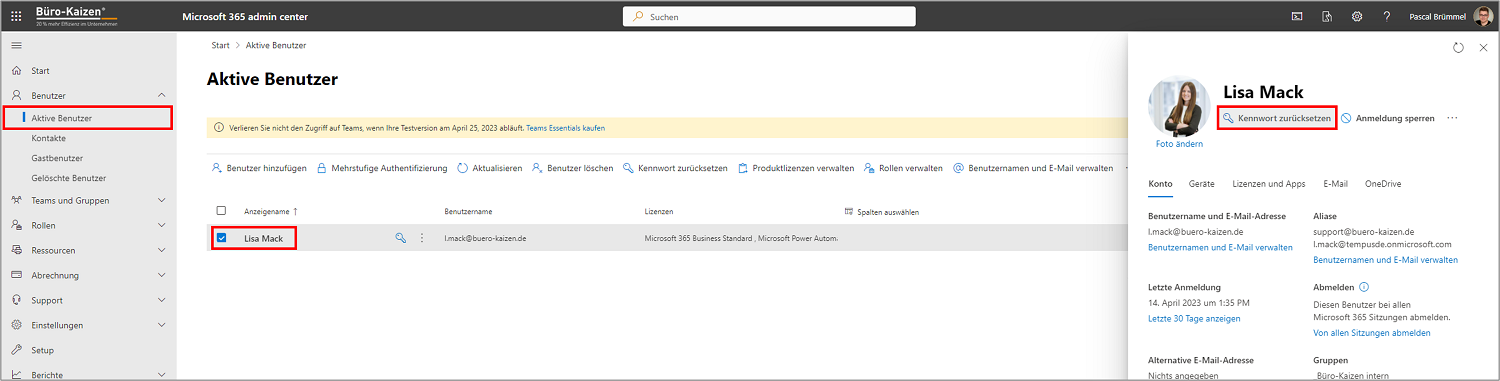Switch to the Lizenzen und Apps tab
Image resolution: width=1500 pixels, height=381 pixels.
click(x=1269, y=184)
